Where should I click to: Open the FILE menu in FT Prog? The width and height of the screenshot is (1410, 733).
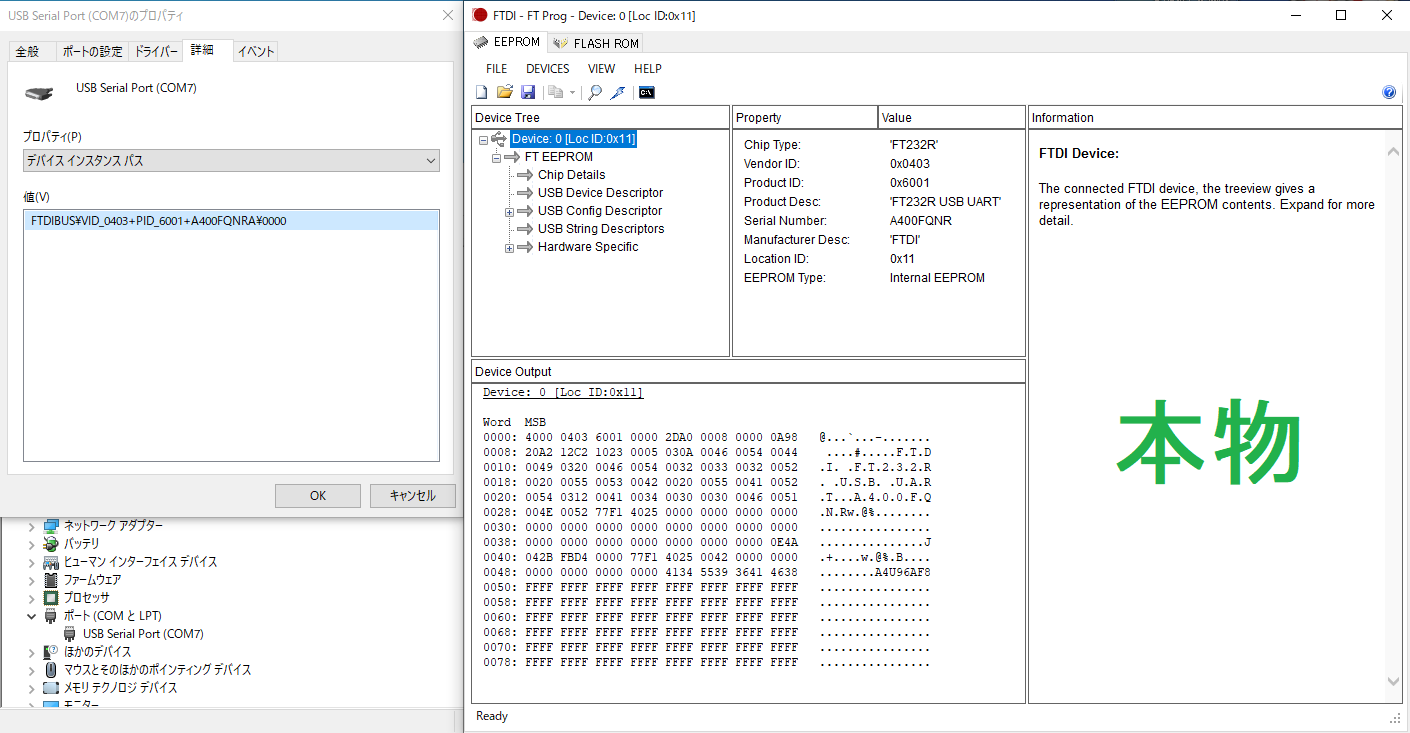click(x=496, y=69)
